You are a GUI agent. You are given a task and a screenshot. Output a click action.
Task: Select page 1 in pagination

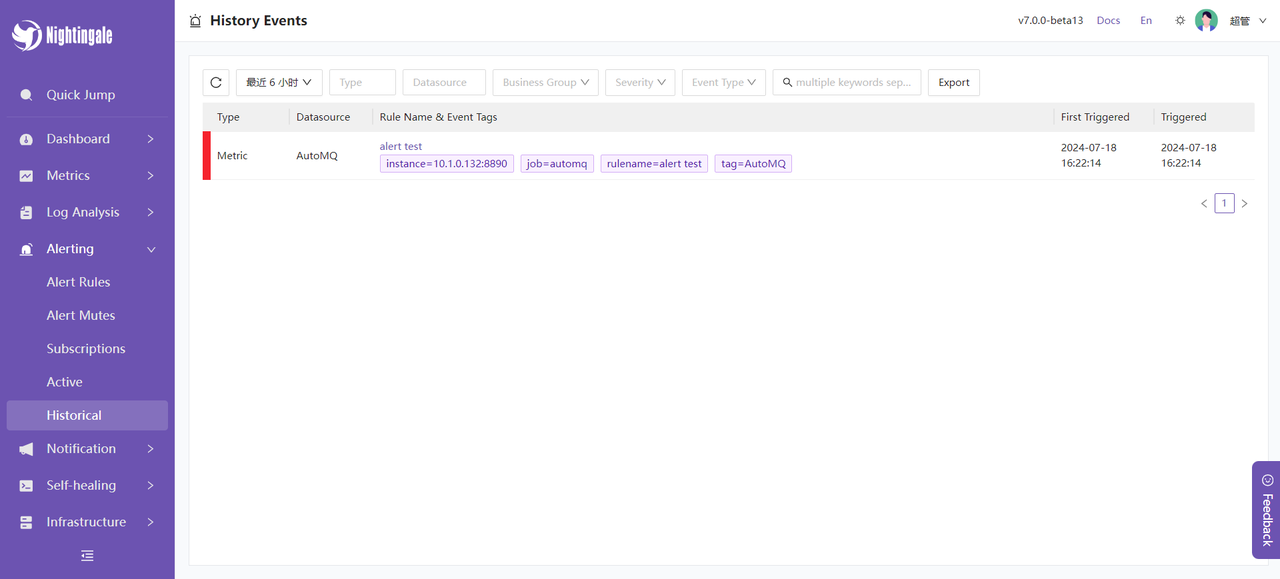click(x=1224, y=204)
